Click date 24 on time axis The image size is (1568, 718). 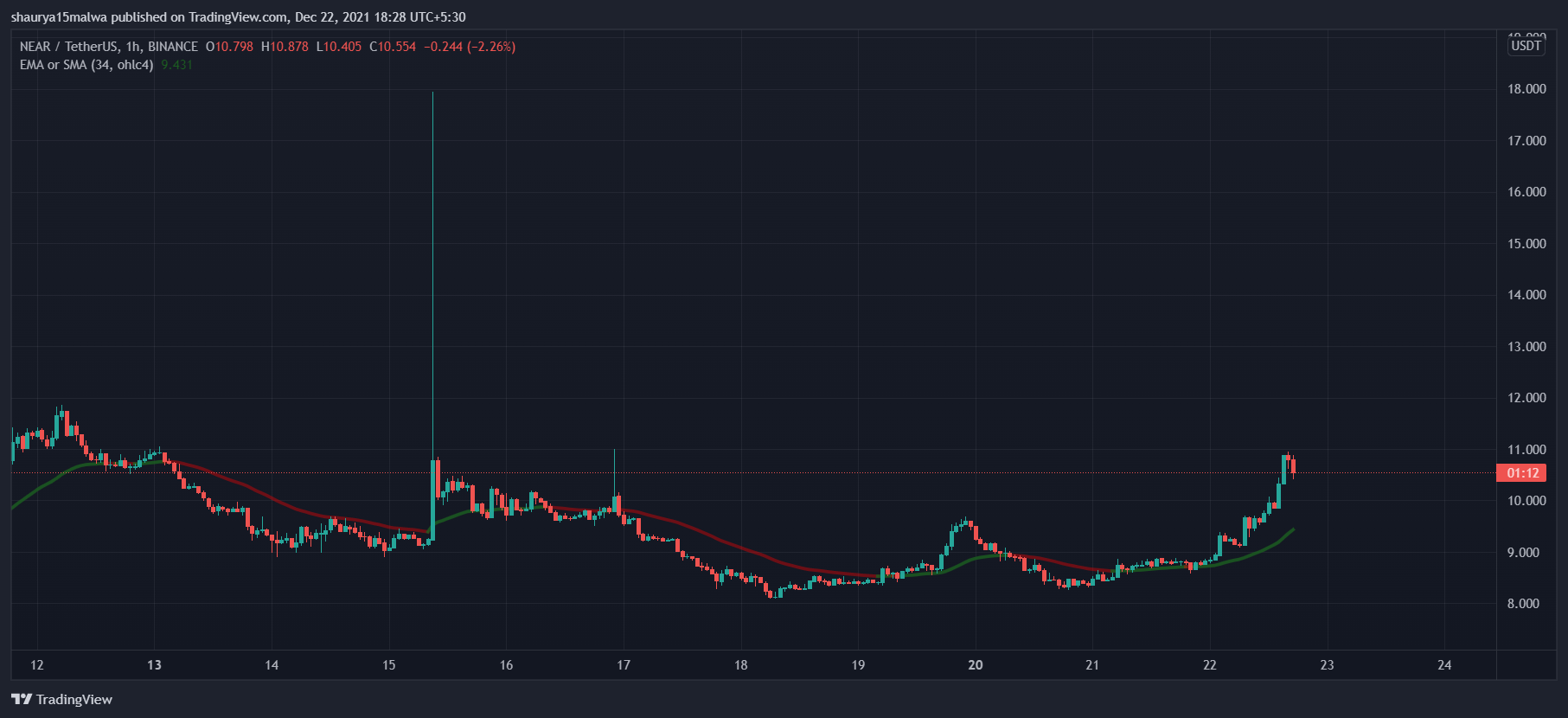point(1444,665)
